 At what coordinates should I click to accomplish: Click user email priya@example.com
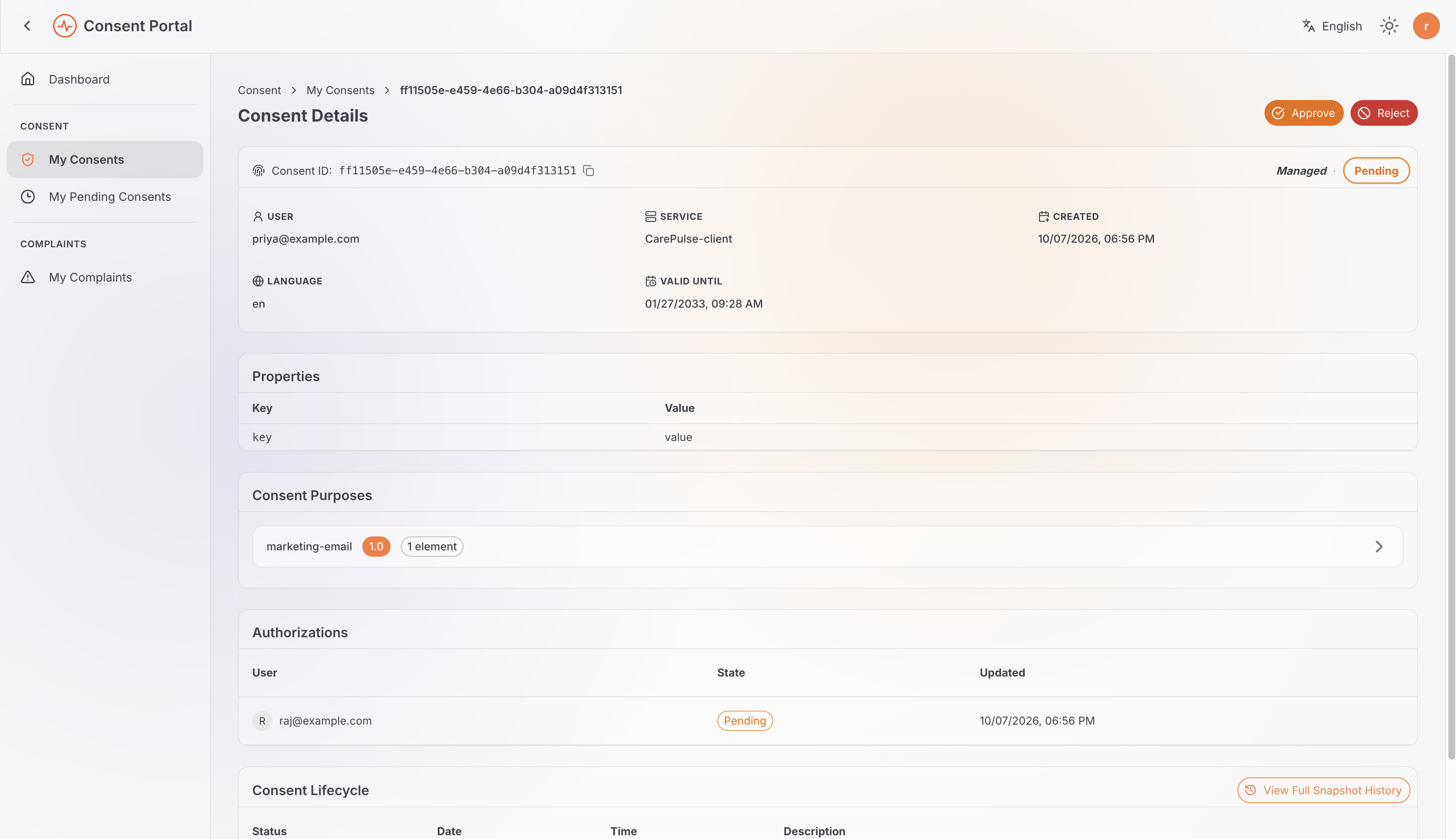coord(306,239)
